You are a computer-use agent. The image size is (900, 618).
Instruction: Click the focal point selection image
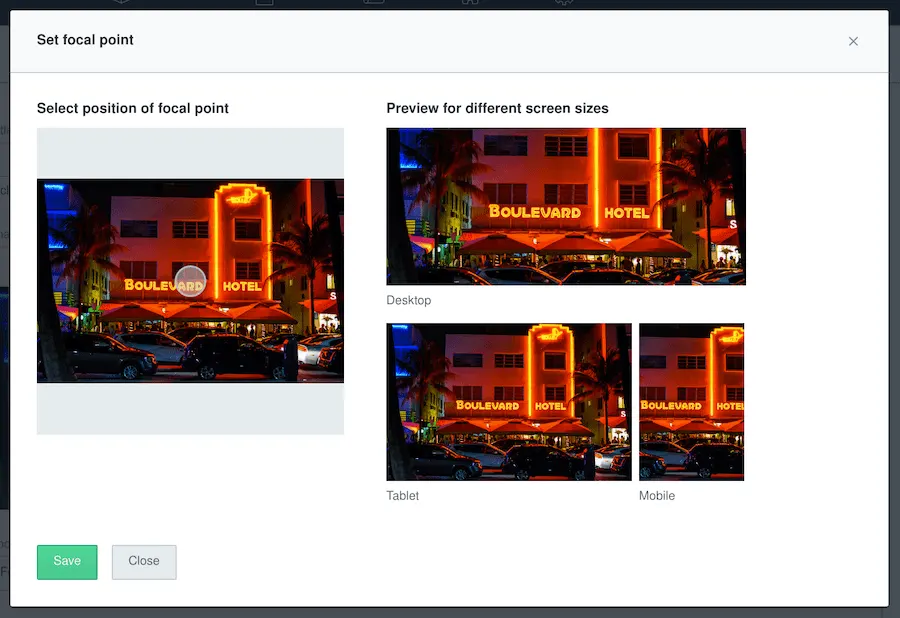(x=191, y=281)
